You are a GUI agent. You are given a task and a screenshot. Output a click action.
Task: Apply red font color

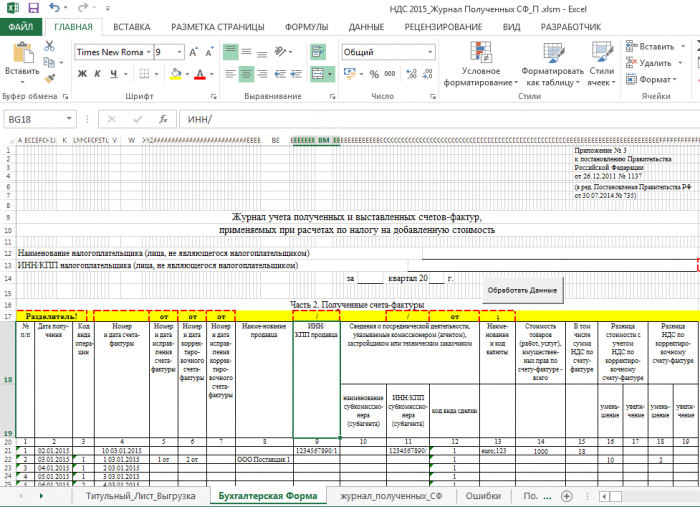coord(200,74)
